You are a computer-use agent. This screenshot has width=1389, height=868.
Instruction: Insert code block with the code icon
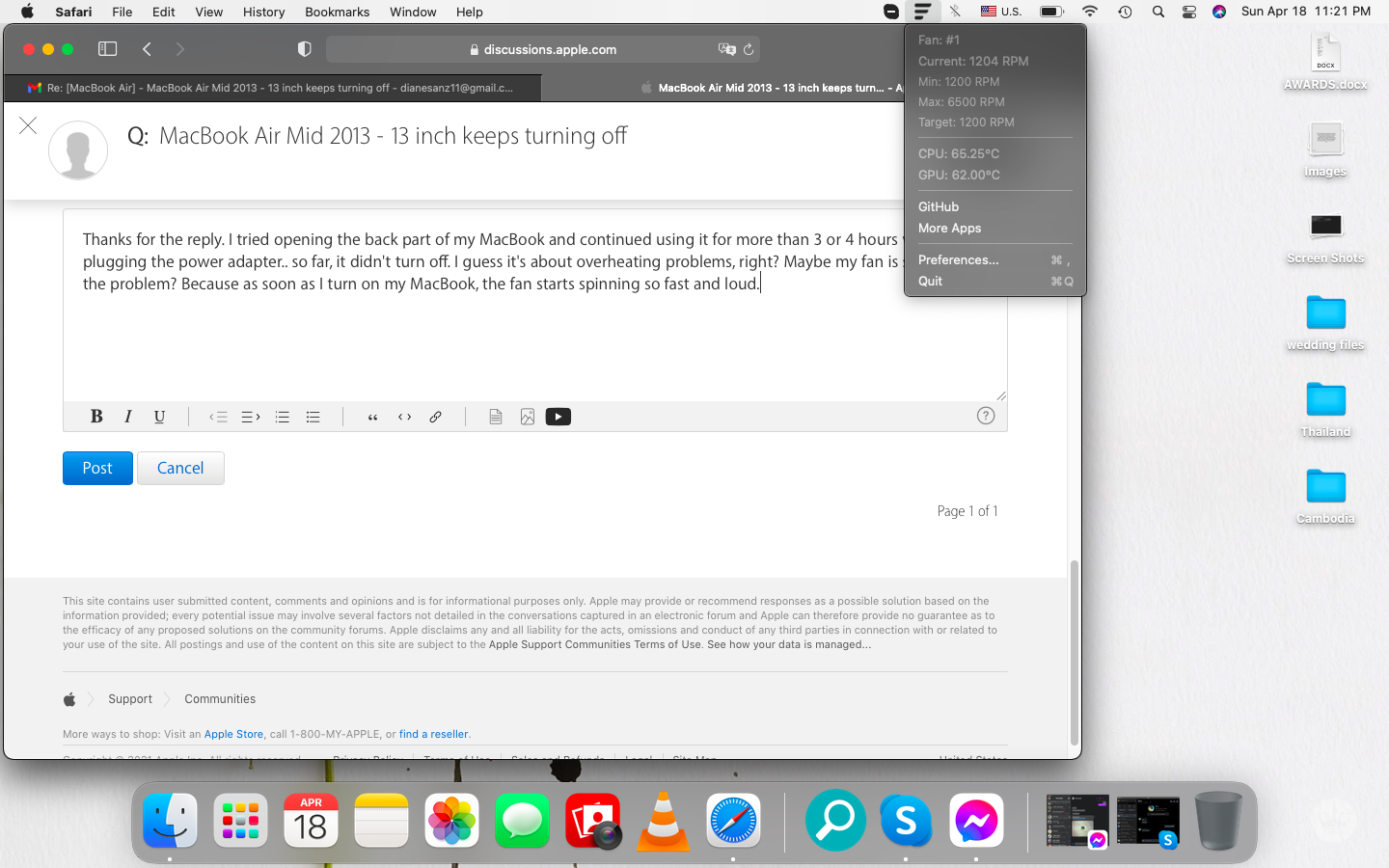click(404, 417)
